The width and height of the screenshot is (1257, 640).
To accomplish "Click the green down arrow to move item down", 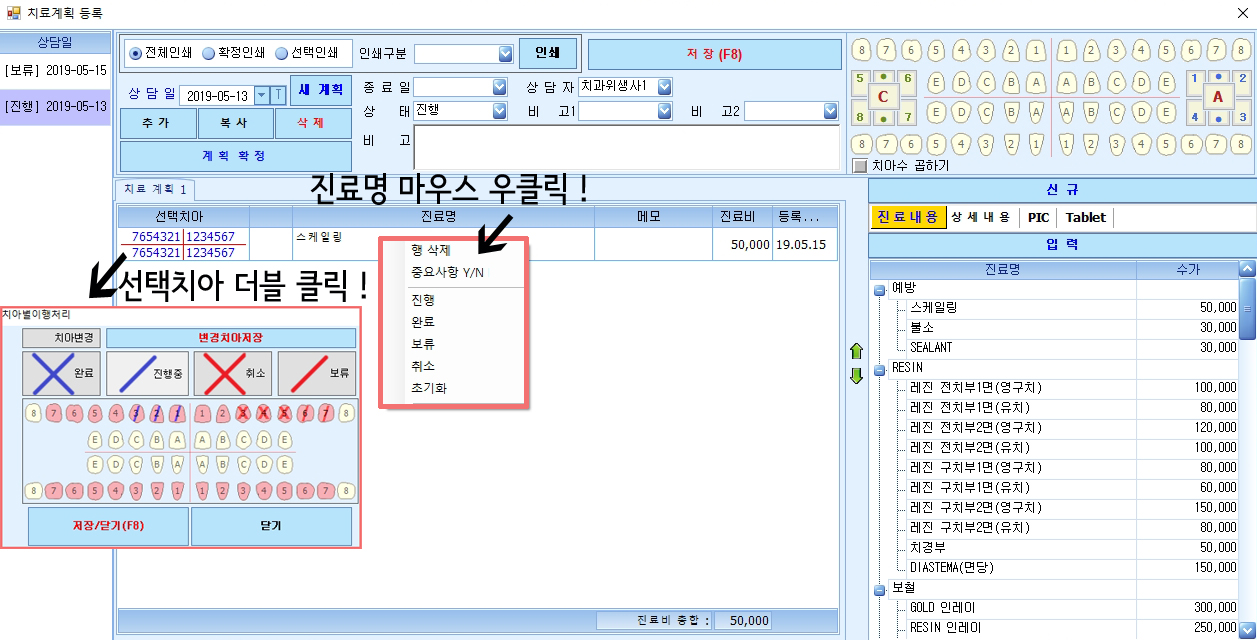I will point(856,376).
